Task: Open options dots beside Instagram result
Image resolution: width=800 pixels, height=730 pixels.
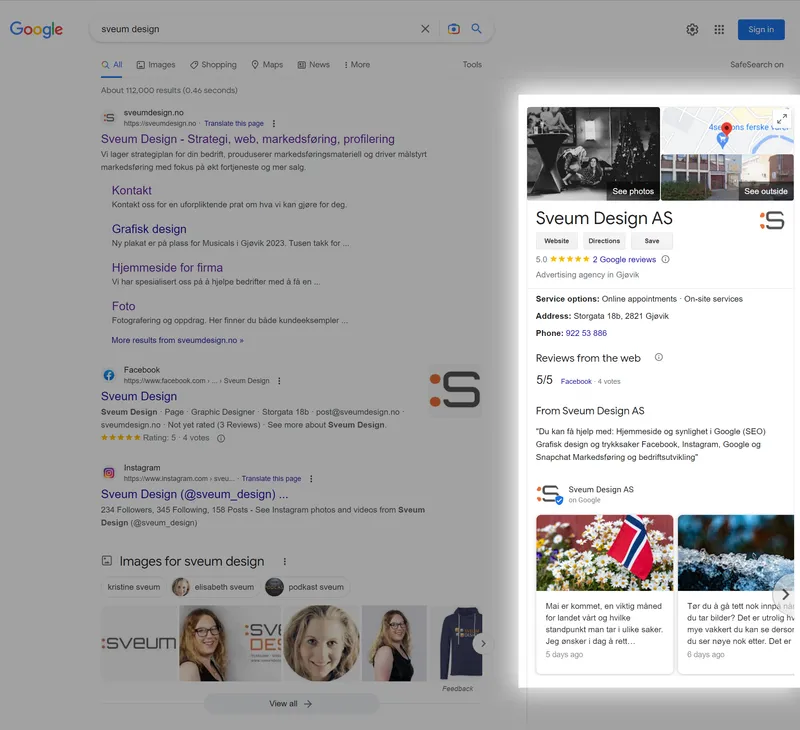Action: (x=311, y=479)
